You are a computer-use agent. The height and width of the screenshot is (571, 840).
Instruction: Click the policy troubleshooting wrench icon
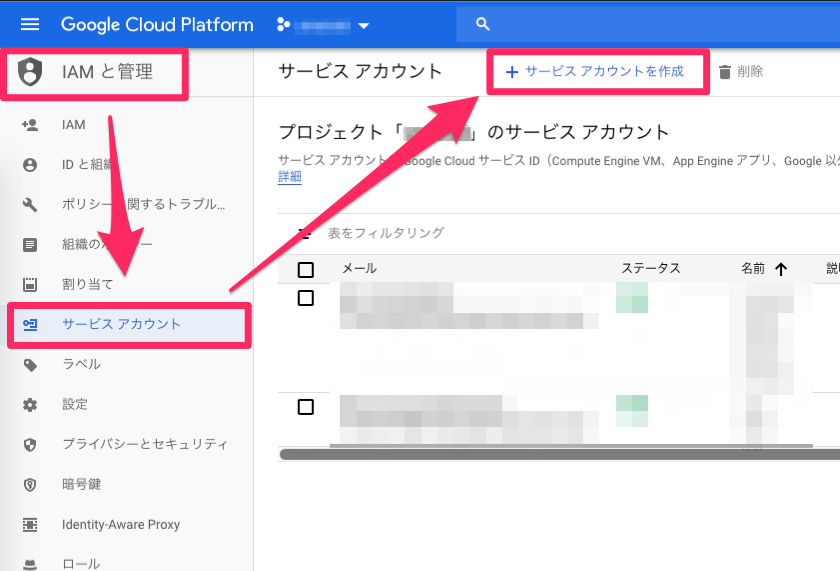click(30, 204)
